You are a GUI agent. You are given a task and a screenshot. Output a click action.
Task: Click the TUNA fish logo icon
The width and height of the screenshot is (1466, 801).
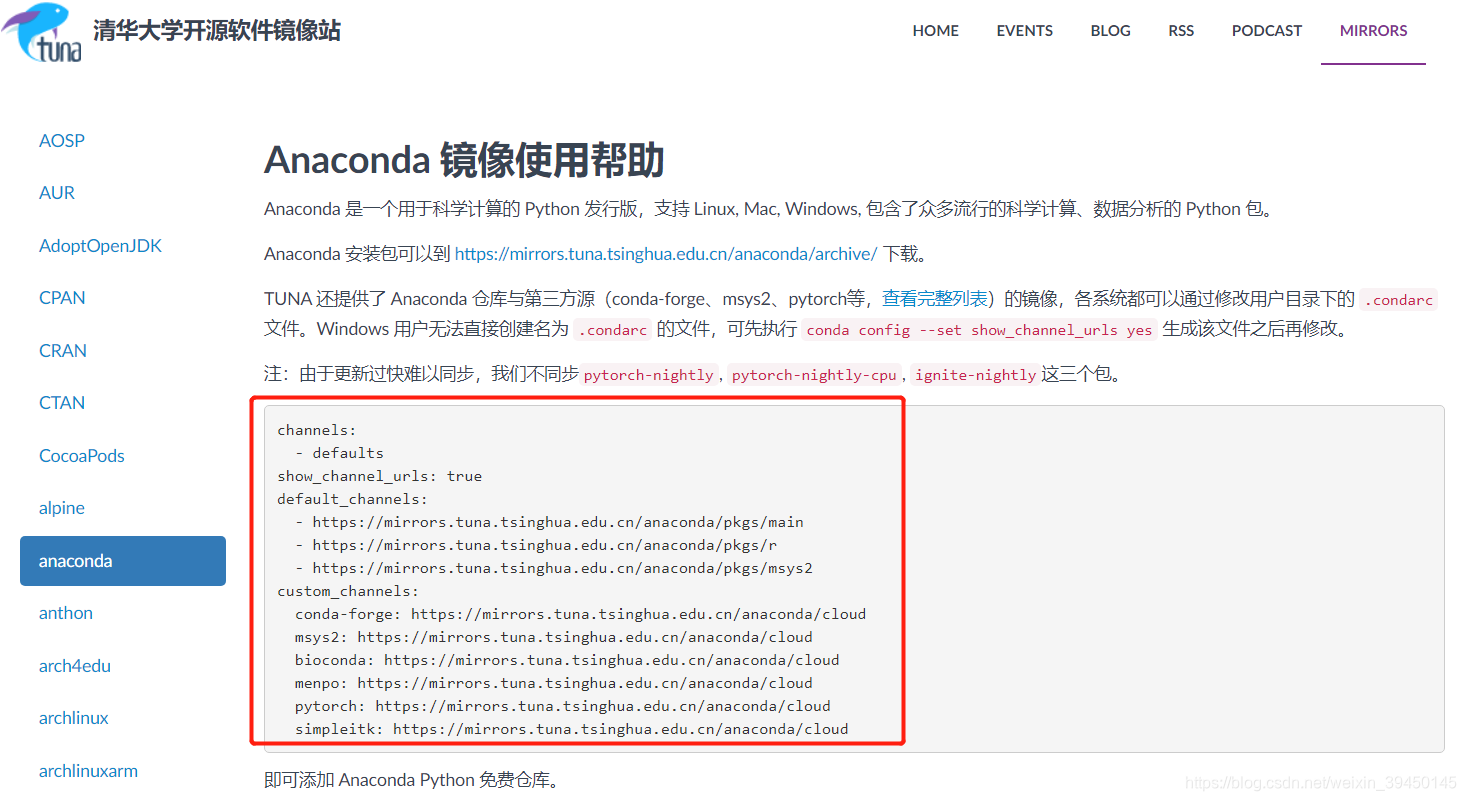[42, 32]
